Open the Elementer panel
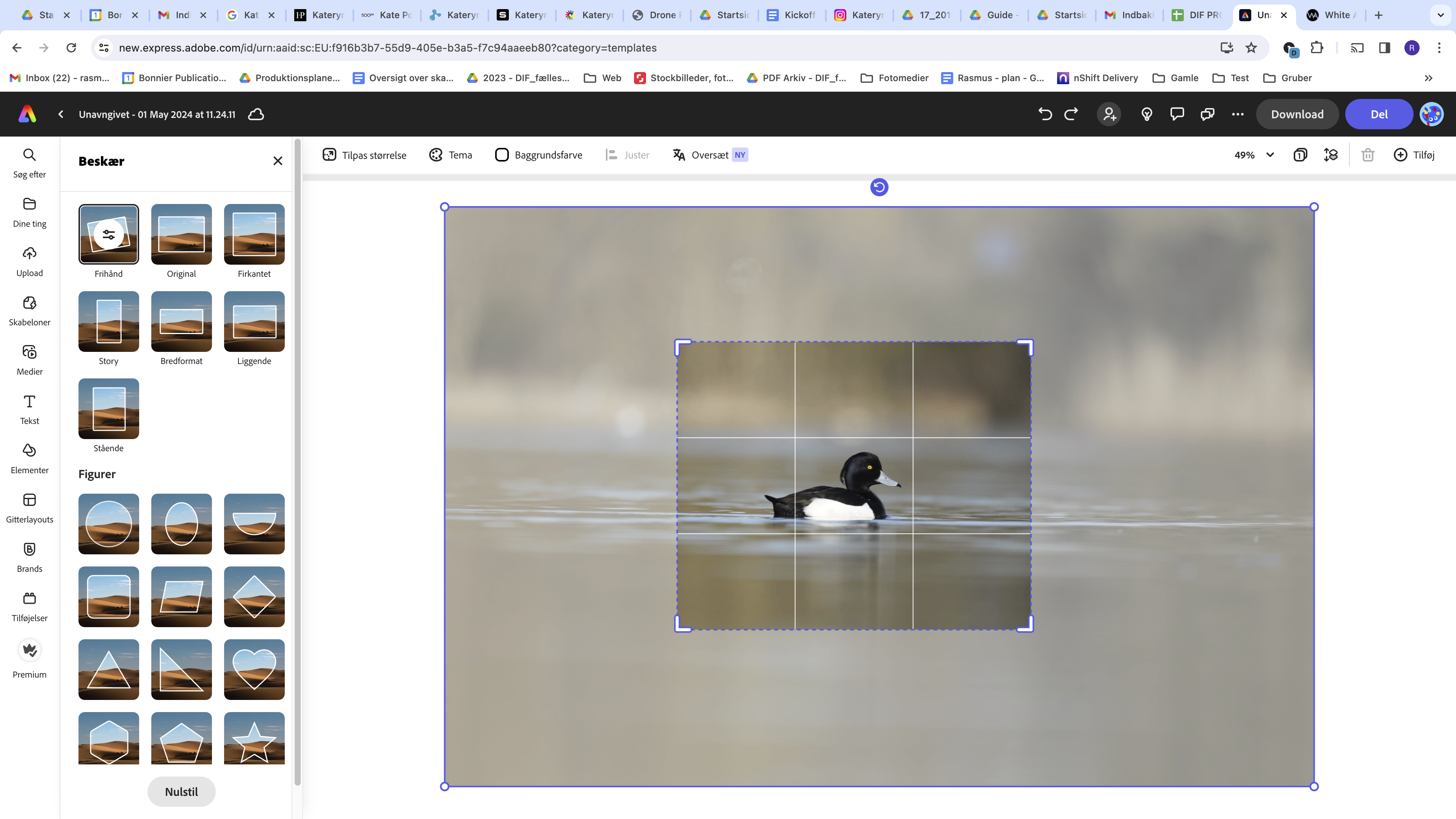This screenshot has height=819, width=1456. tap(30, 458)
